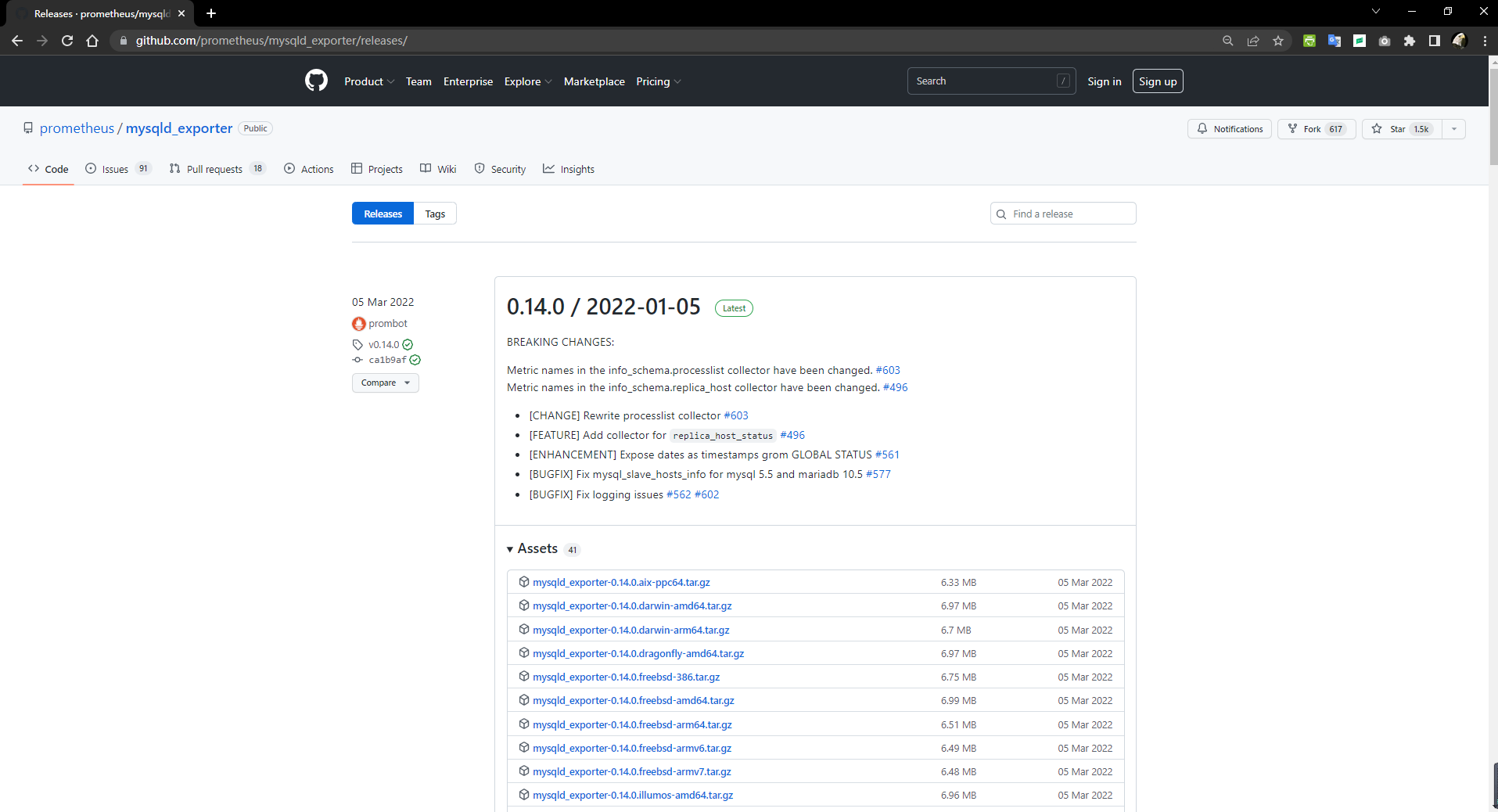Open the browser profile avatar

[x=1460, y=41]
